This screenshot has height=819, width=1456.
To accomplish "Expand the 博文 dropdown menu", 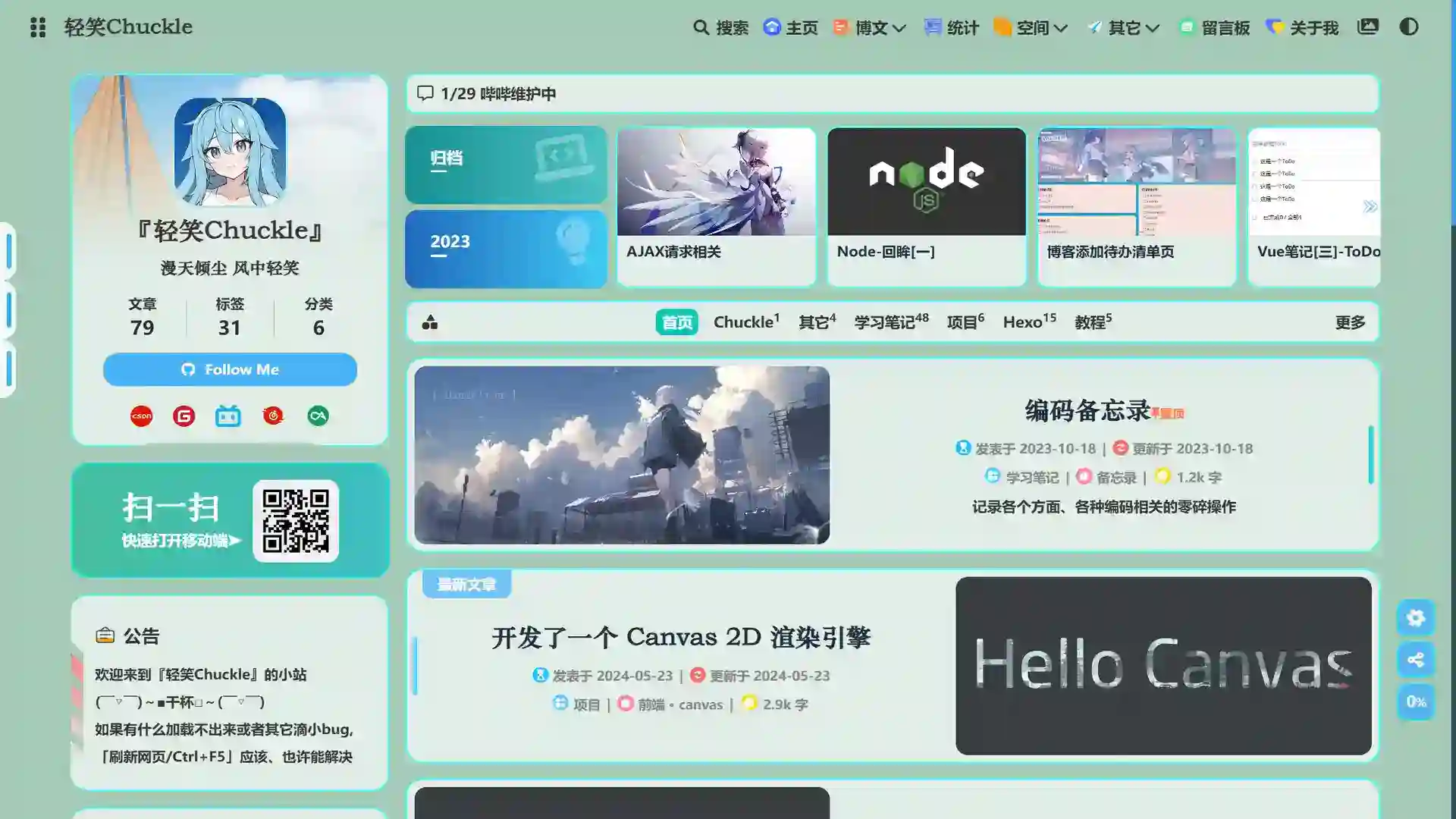I will click(870, 28).
